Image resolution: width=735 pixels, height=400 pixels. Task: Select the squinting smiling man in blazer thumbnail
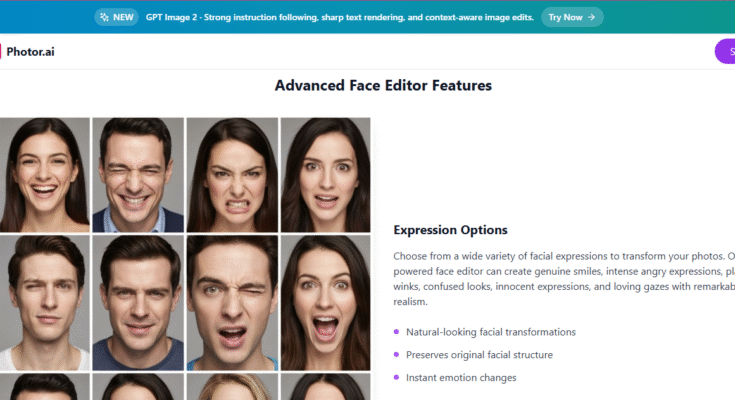point(138,175)
